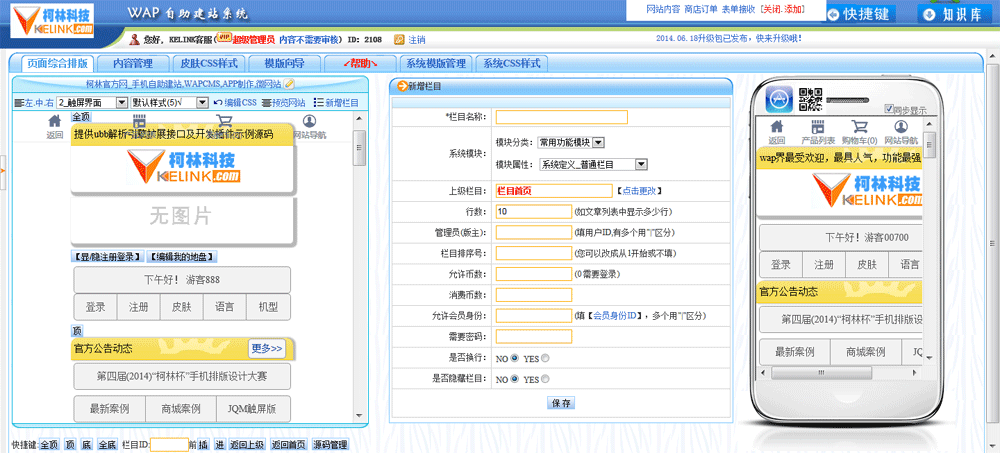This screenshot has width=1000, height=453.
Task: Switch to the 页面综合排版 tab
Action: point(58,63)
